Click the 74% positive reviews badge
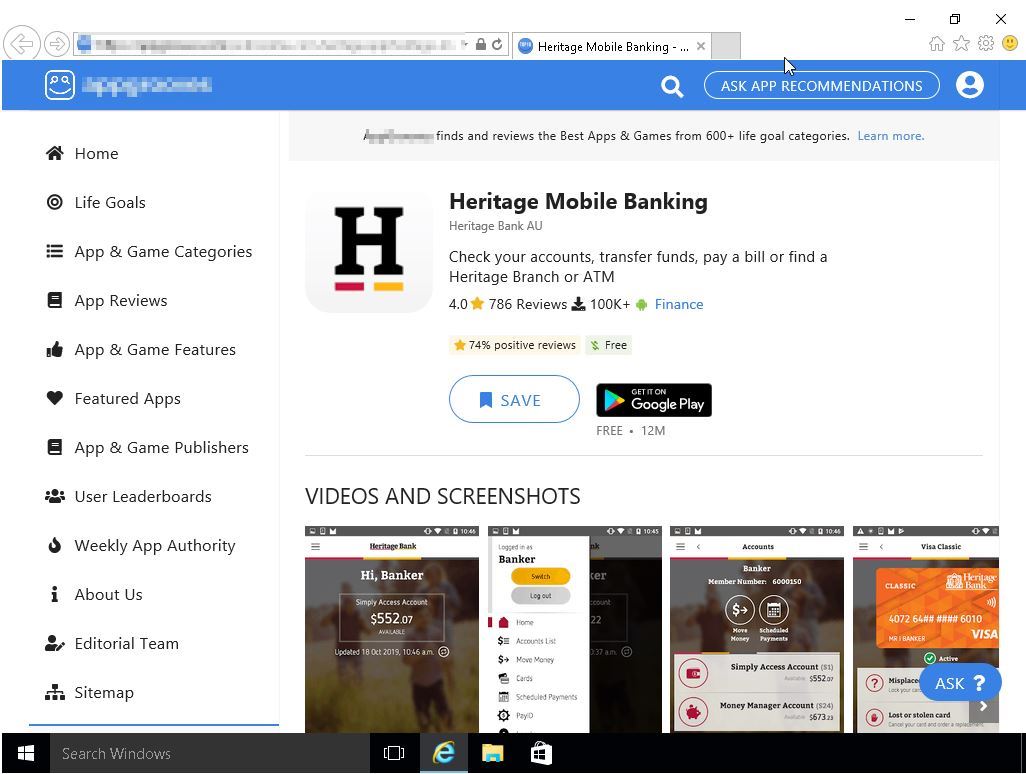This screenshot has width=1026, height=774. (515, 345)
